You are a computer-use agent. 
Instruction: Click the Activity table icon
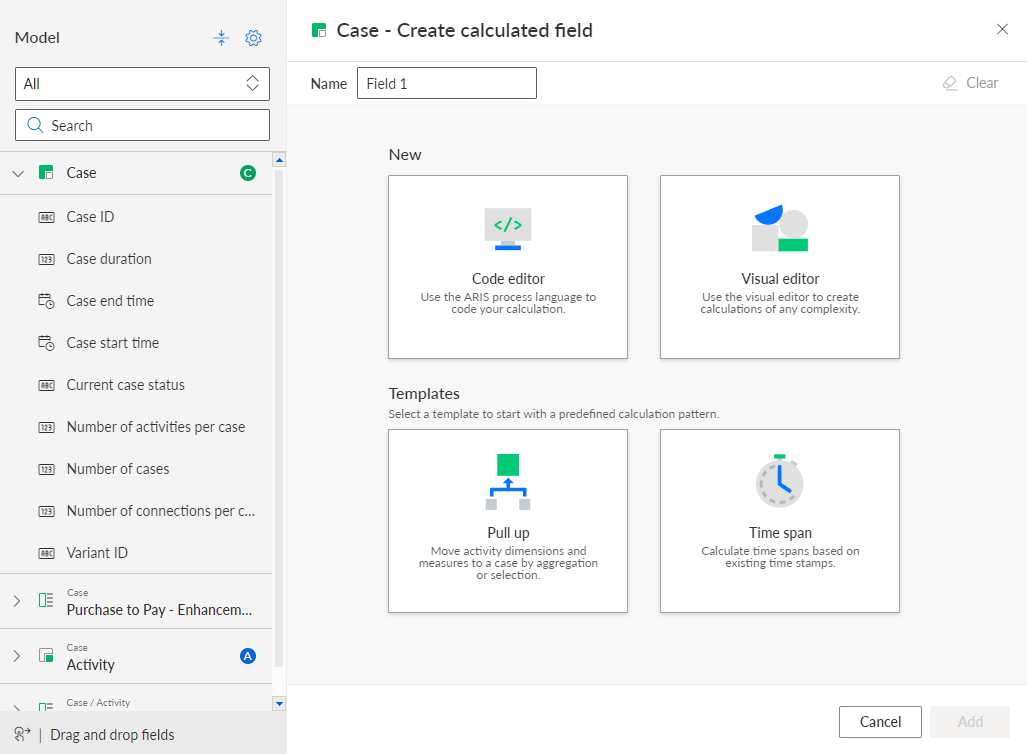46,655
